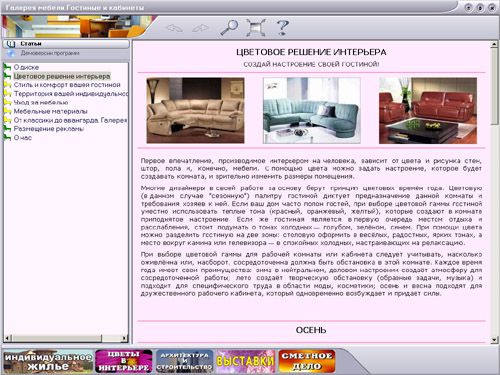Open От классики до авангарда gallery
500x375 pixels.
pyautogui.click(x=71, y=120)
